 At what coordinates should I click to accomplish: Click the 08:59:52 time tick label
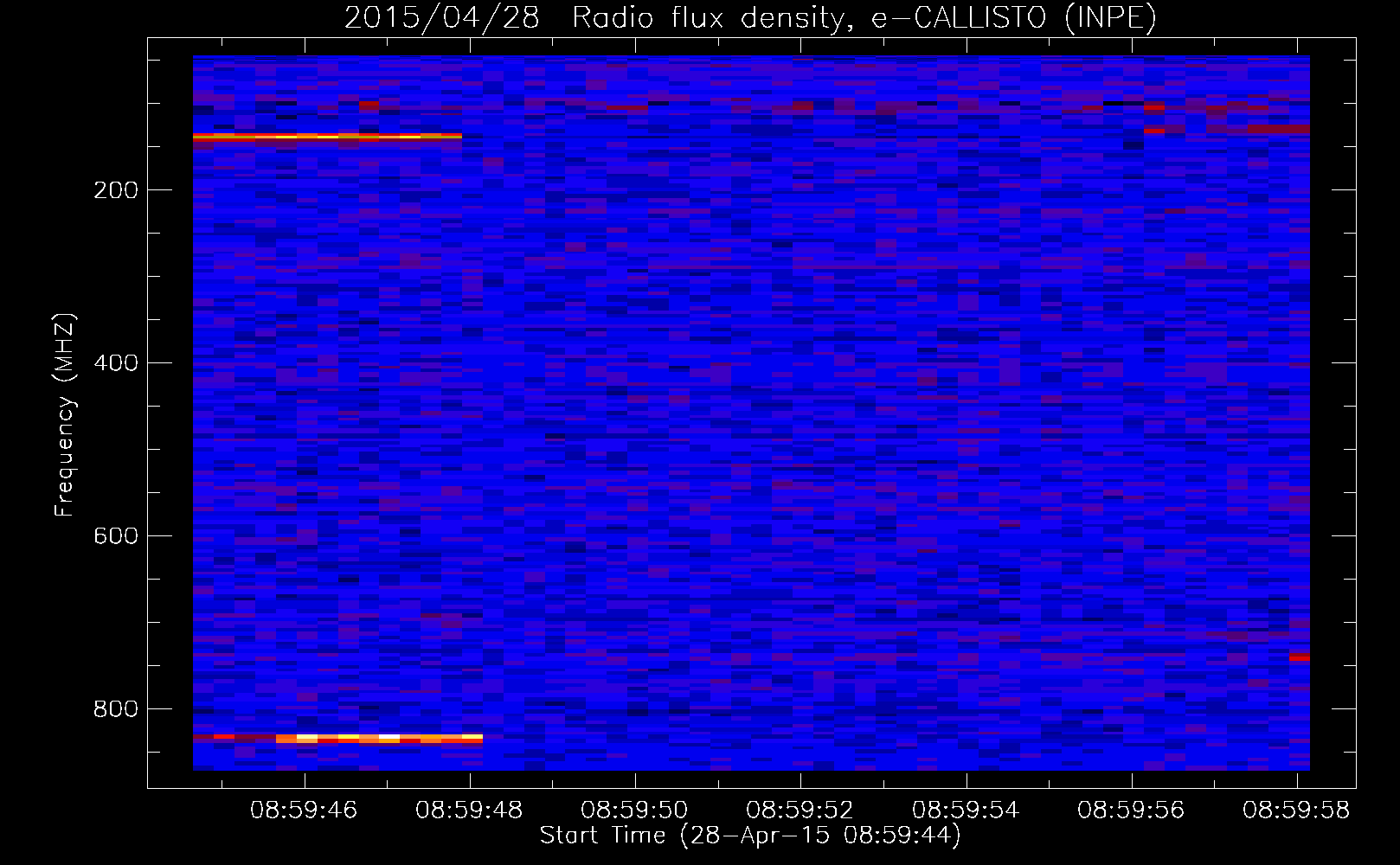tap(800, 811)
